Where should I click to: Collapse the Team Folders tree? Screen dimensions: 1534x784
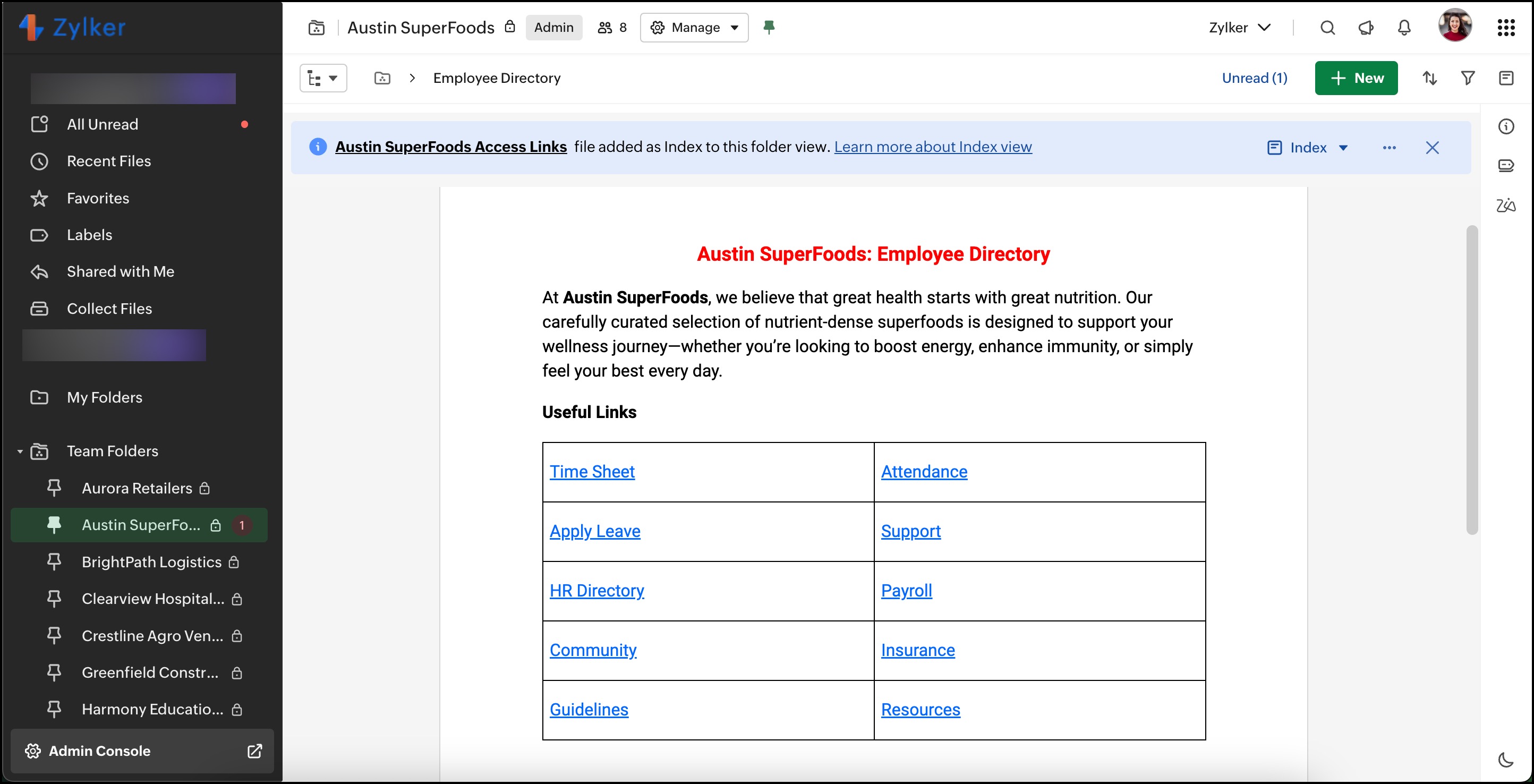click(20, 451)
